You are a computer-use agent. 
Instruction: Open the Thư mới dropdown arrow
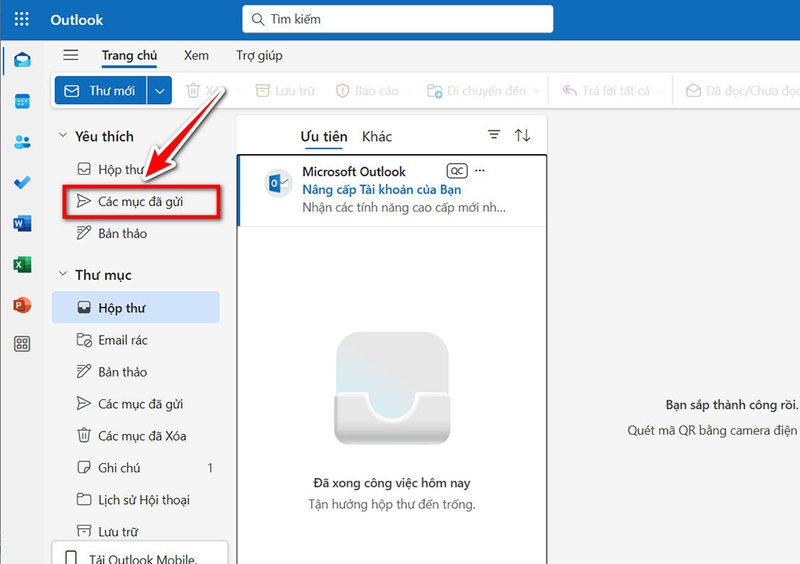(x=160, y=91)
